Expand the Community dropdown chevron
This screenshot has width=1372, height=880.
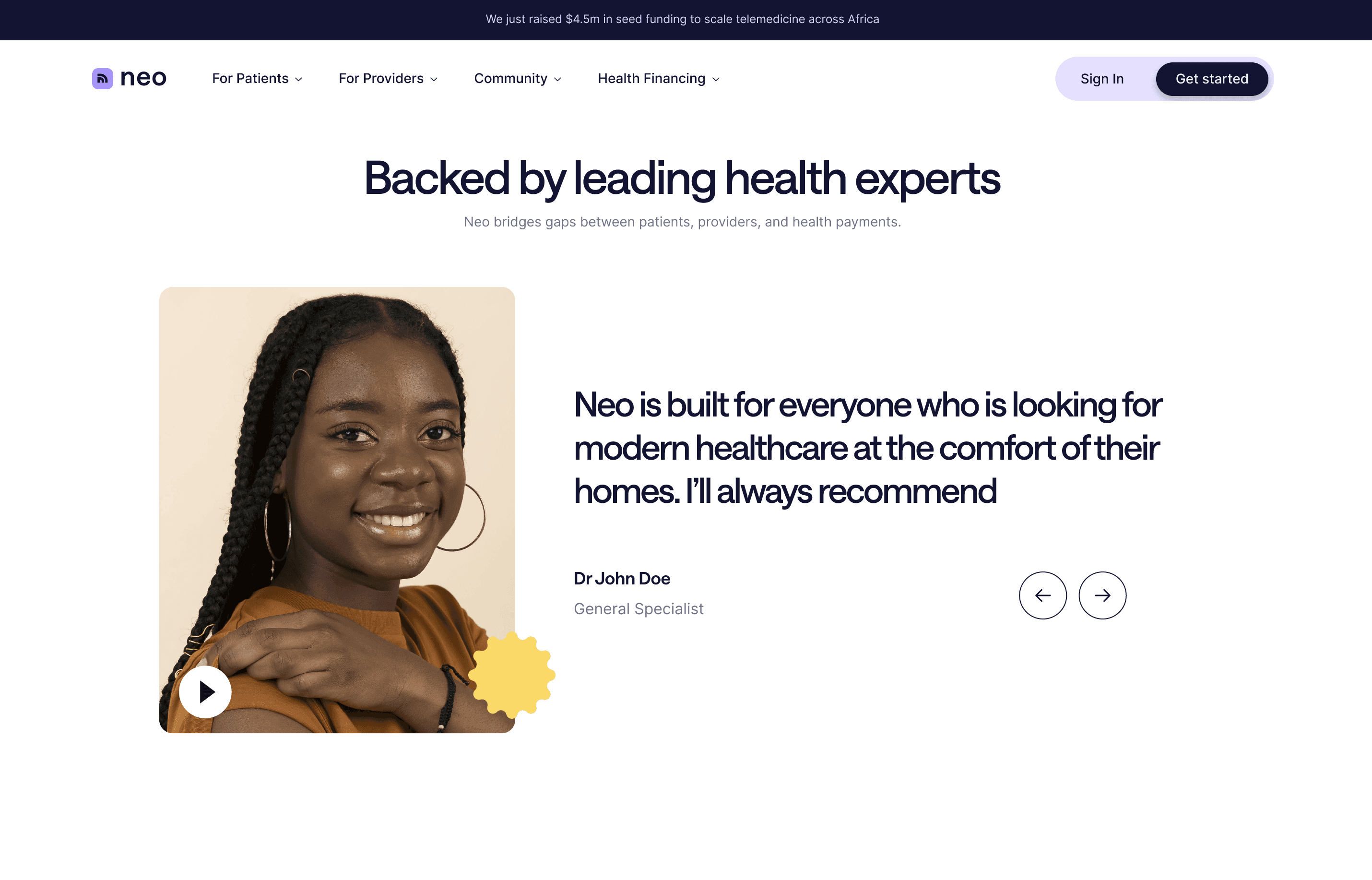557,80
